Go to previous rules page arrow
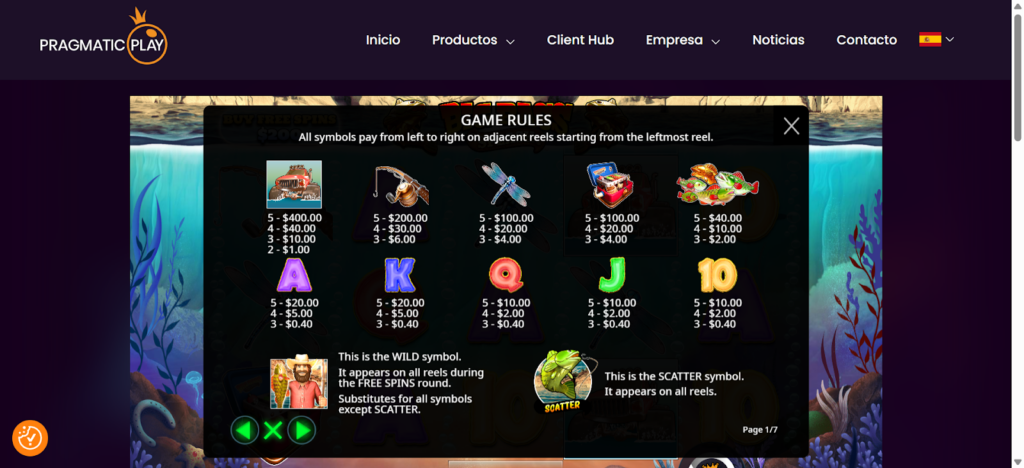Screen dimensions: 1024x468 tap(245, 430)
